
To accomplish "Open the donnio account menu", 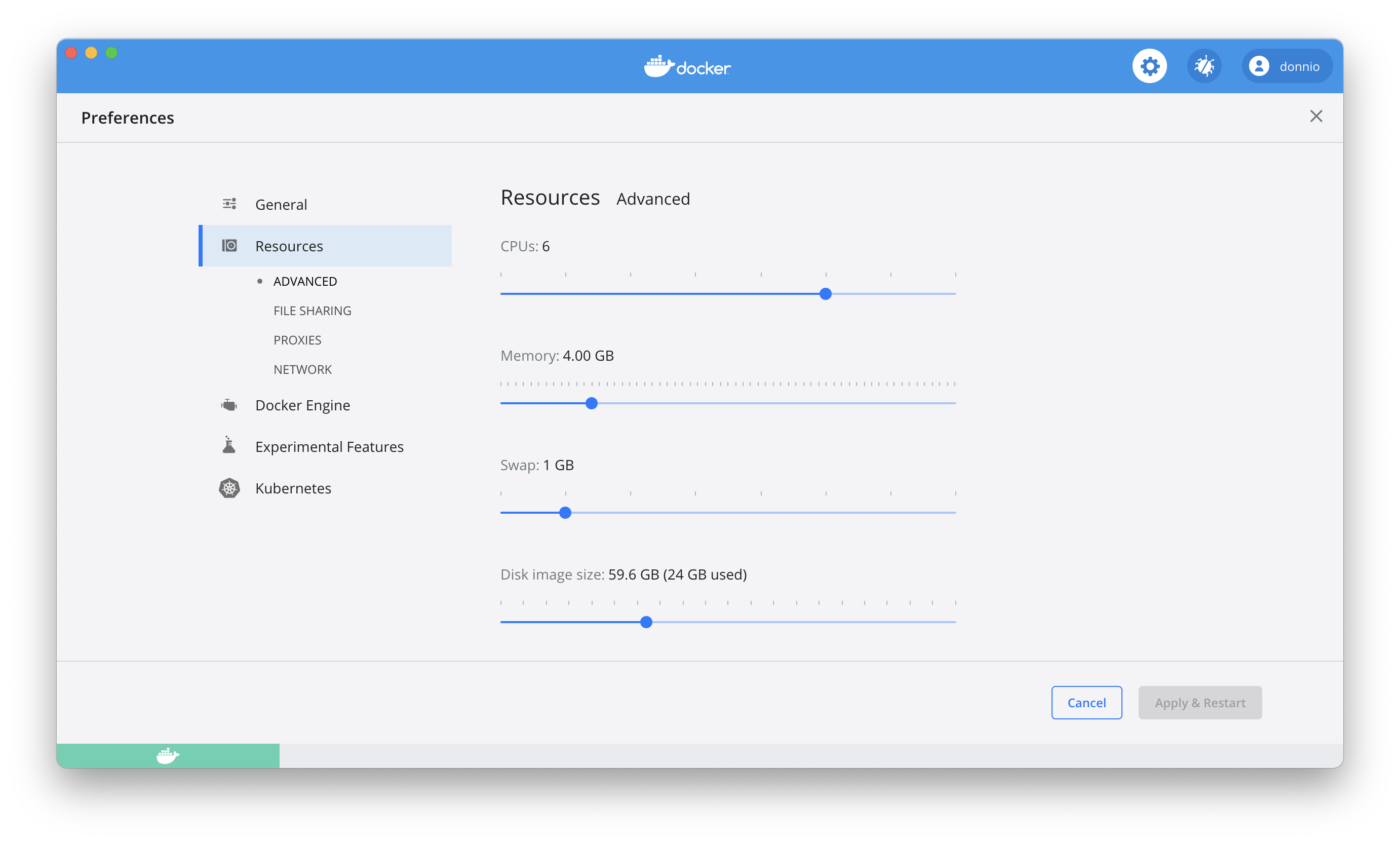I will click(1287, 65).
